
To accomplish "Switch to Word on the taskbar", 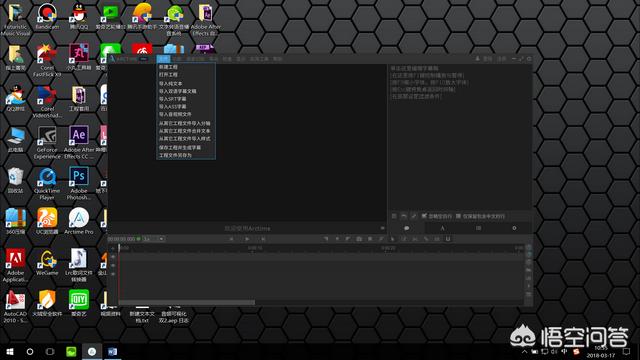I will pyautogui.click(x=113, y=351).
